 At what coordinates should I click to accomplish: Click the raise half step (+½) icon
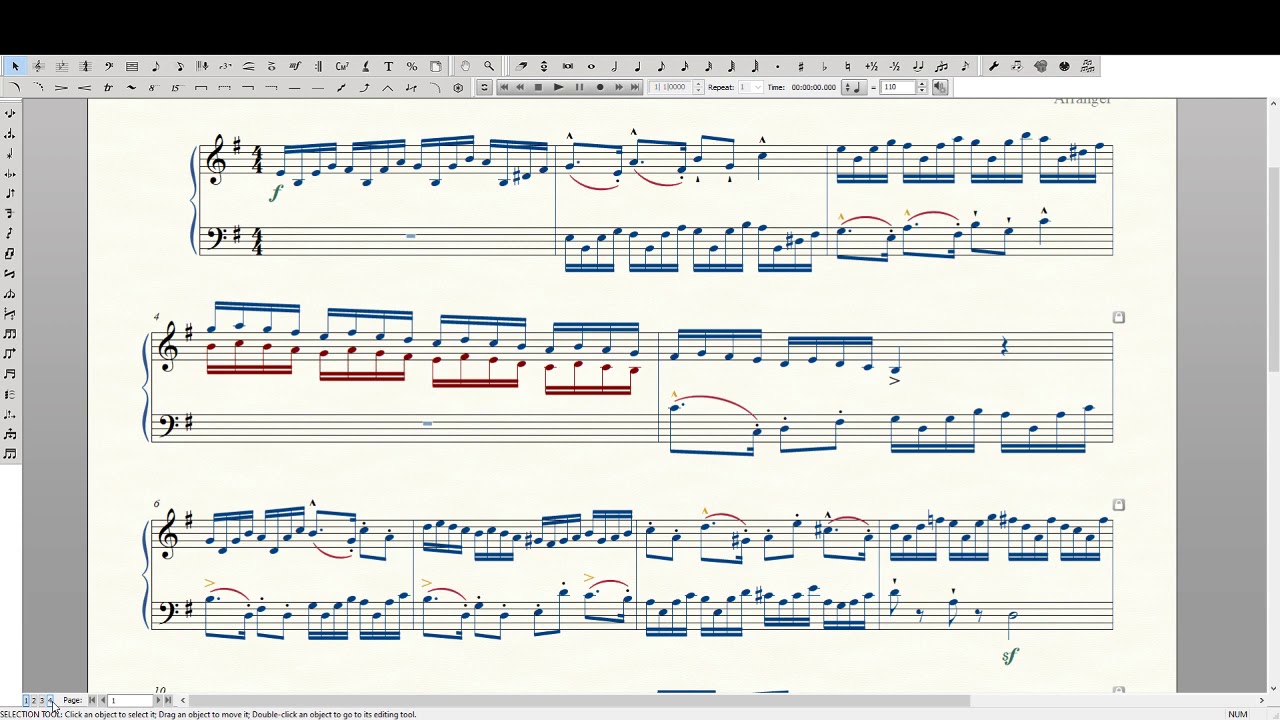(871, 66)
